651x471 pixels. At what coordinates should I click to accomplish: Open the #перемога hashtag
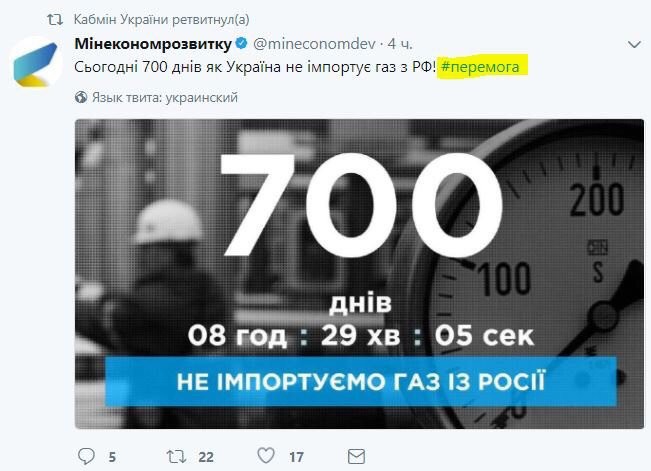point(480,66)
